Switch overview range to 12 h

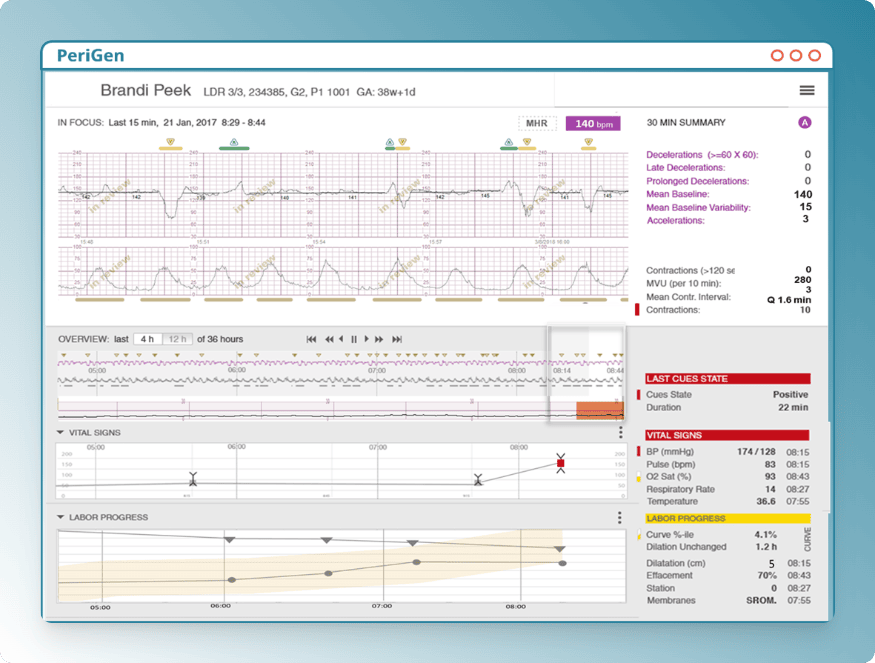coord(177,339)
